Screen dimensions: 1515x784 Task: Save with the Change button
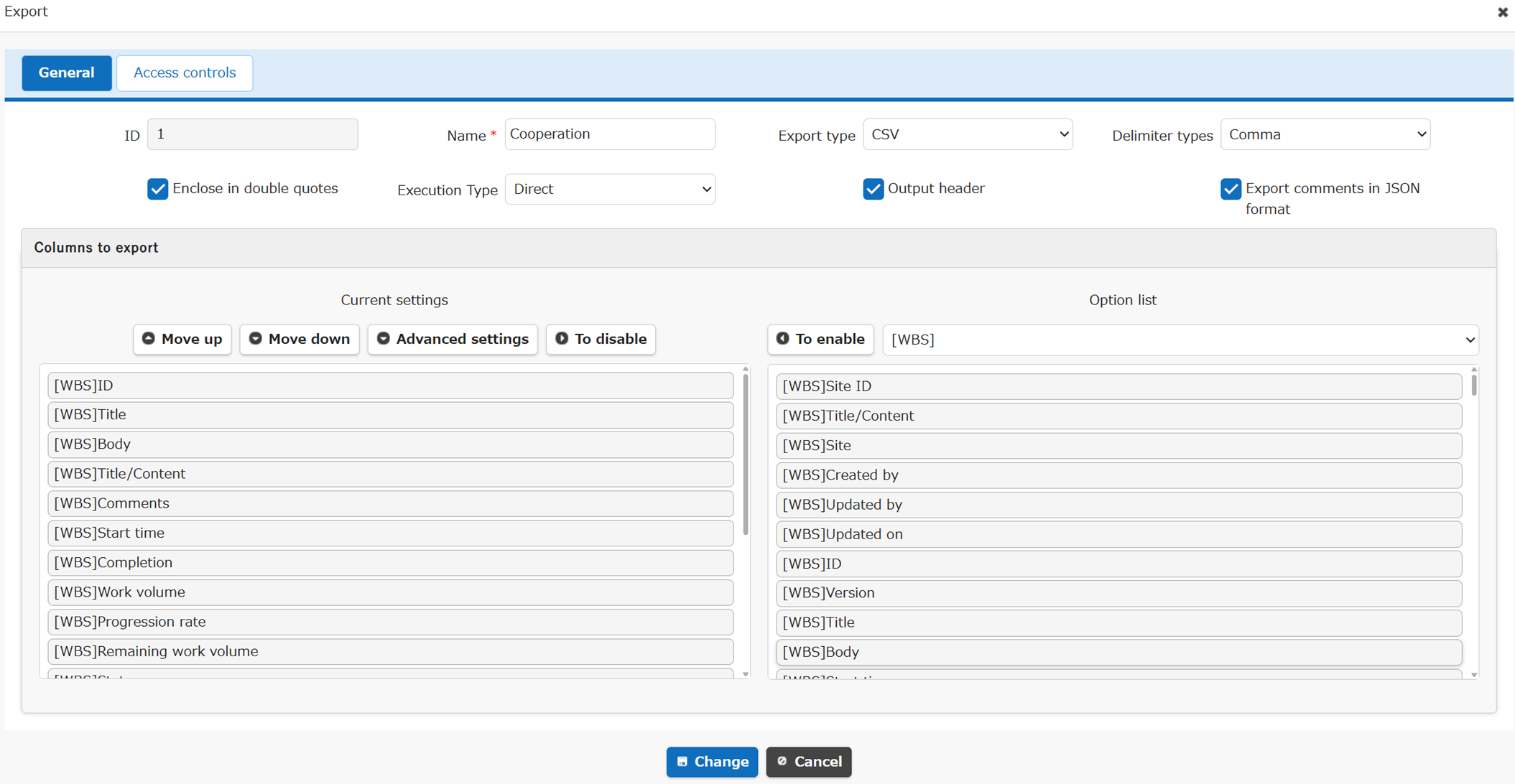pyautogui.click(x=712, y=762)
